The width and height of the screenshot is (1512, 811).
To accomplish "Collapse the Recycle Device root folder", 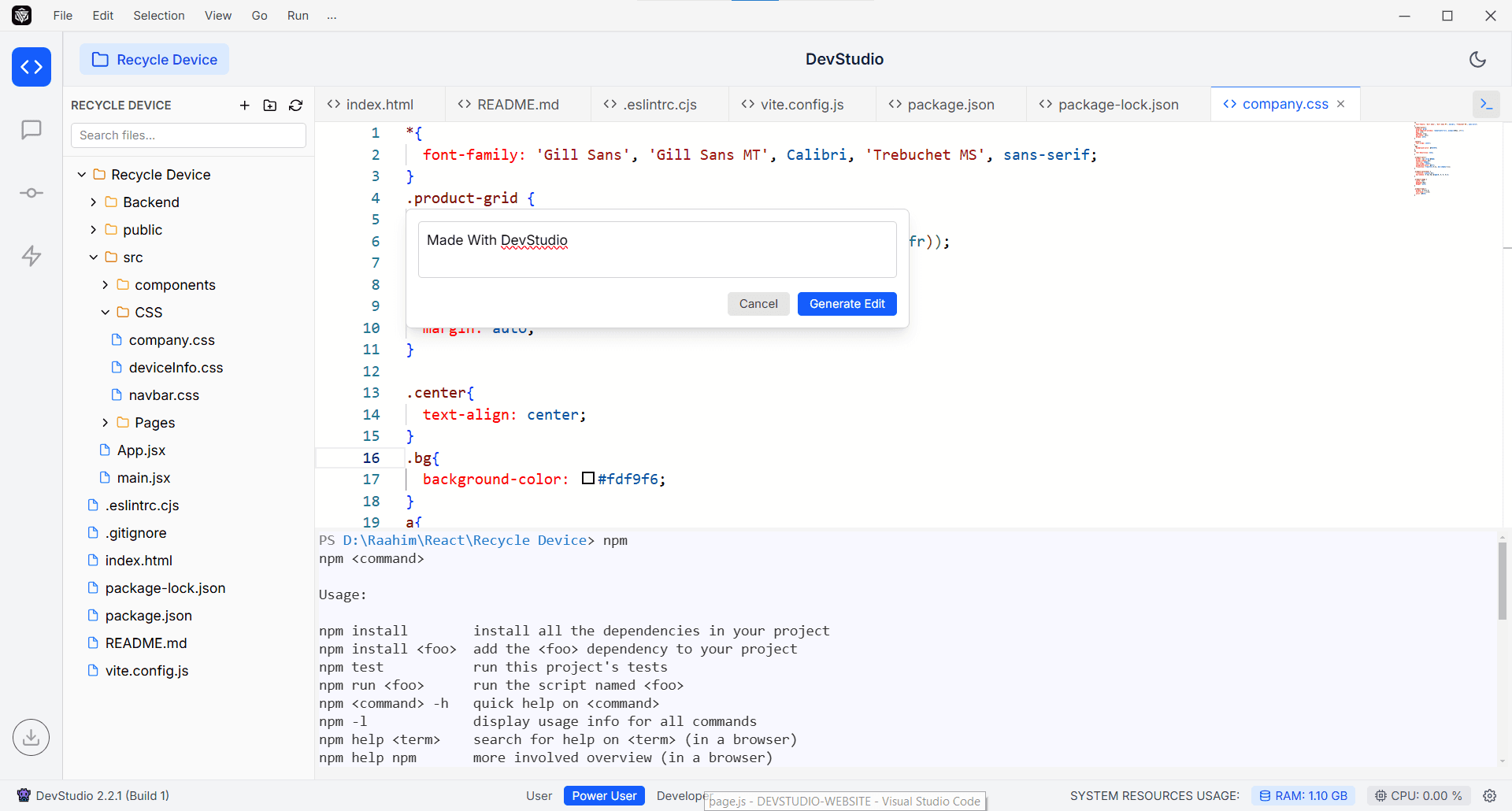I will click(x=82, y=175).
